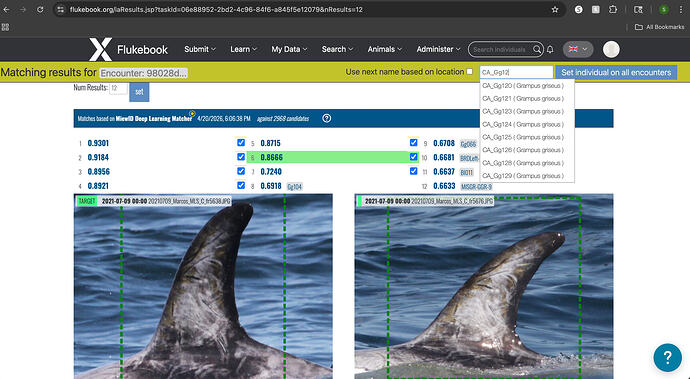Open Chrome three-dot menu
The image size is (690, 379).
click(x=681, y=9)
